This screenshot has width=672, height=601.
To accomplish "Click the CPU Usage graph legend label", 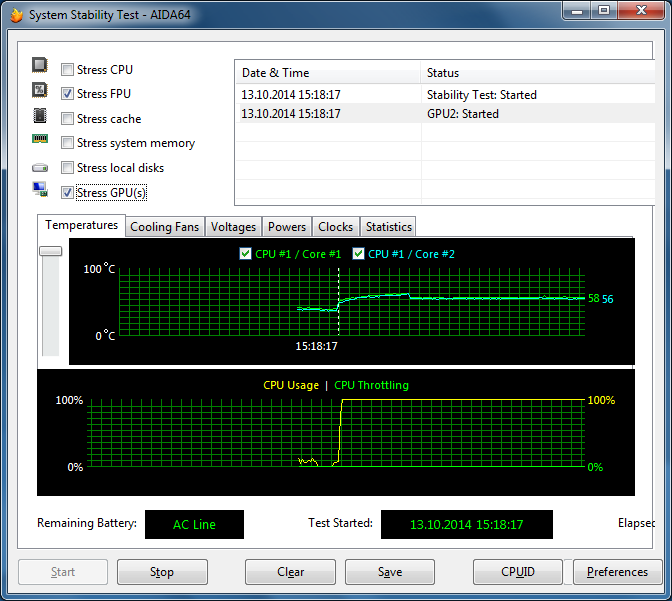I will click(x=291, y=385).
